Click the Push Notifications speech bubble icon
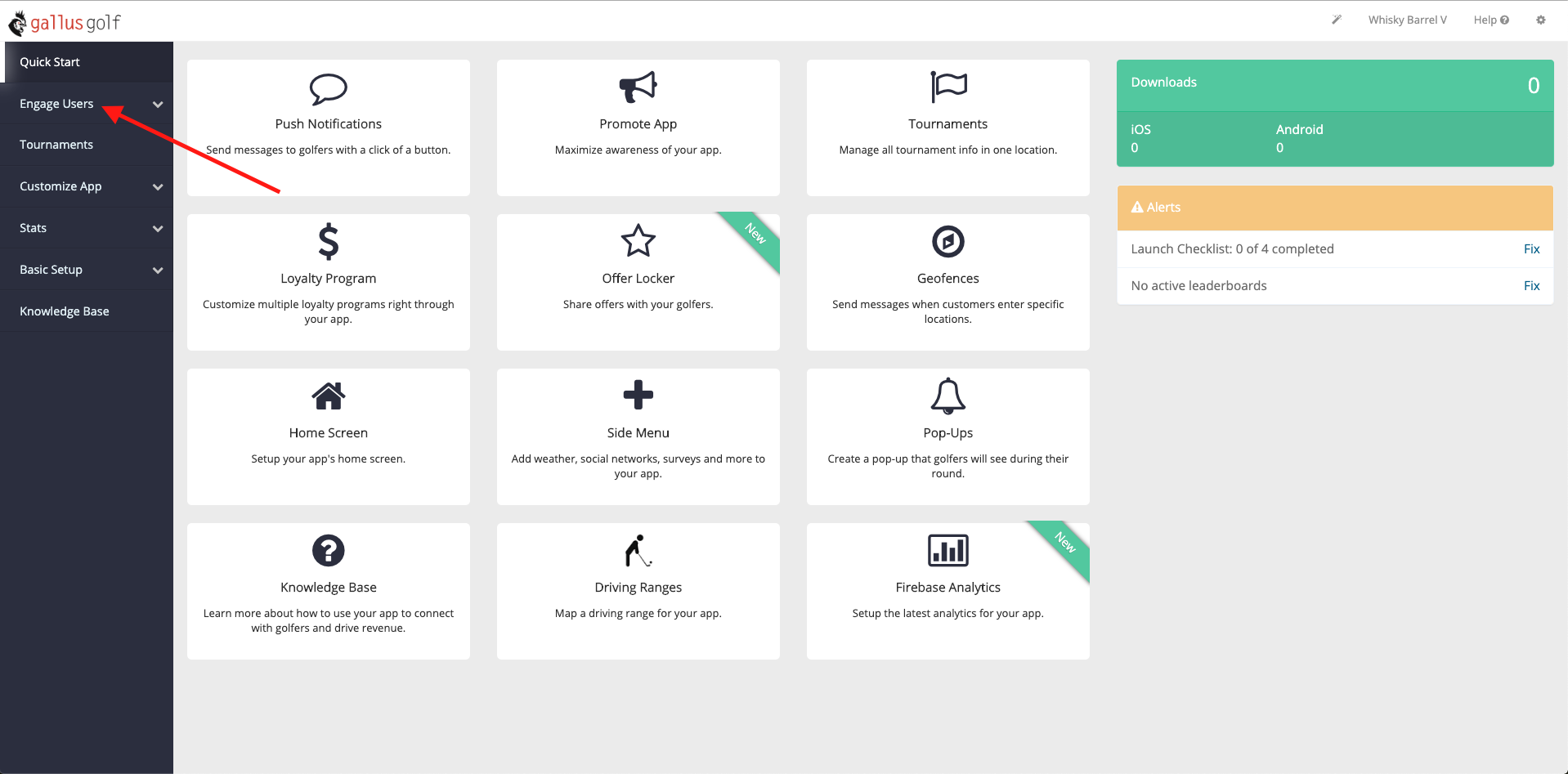Viewport: 1568px width, 774px height. (x=329, y=88)
